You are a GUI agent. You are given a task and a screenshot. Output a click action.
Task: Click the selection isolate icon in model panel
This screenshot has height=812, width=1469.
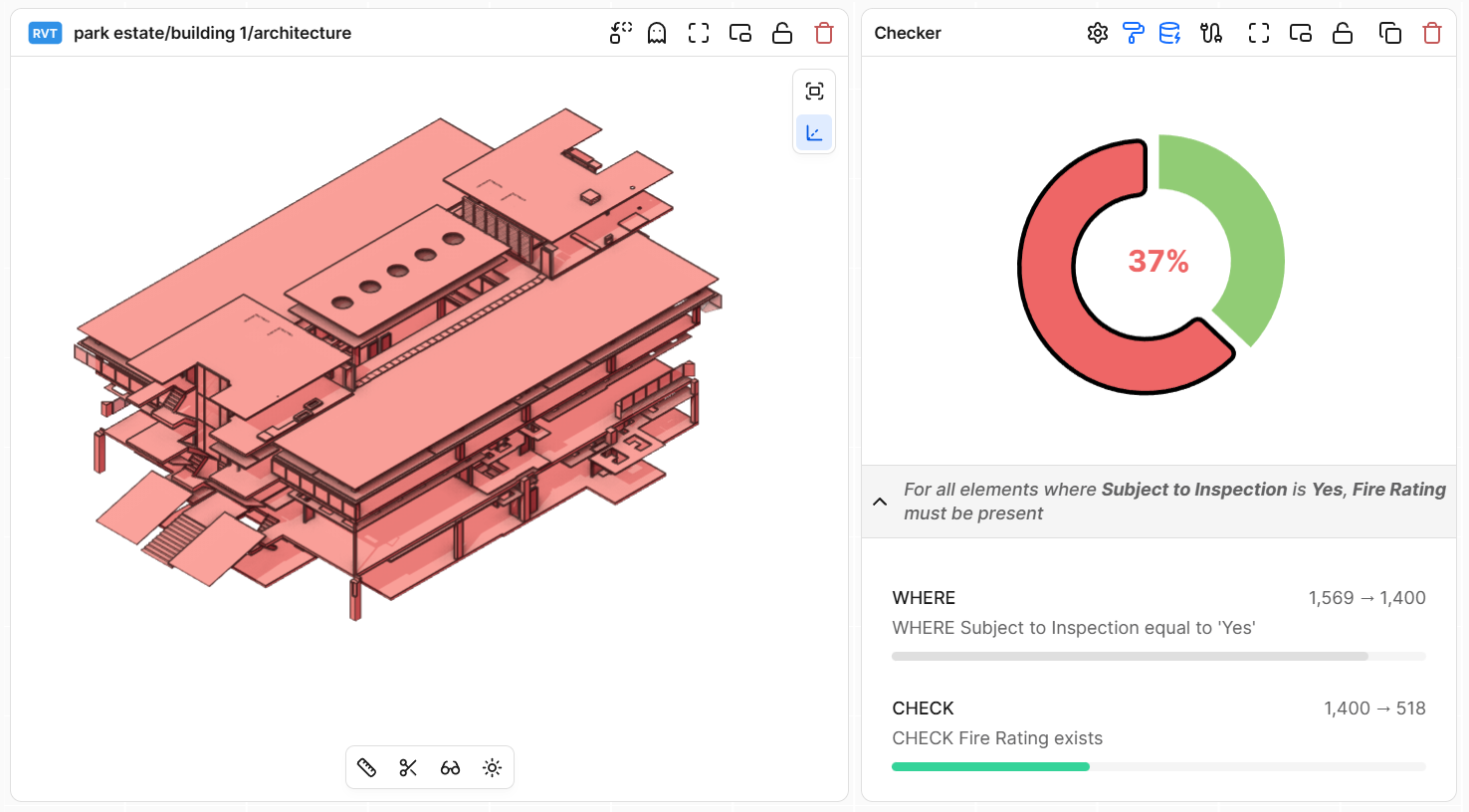click(621, 33)
